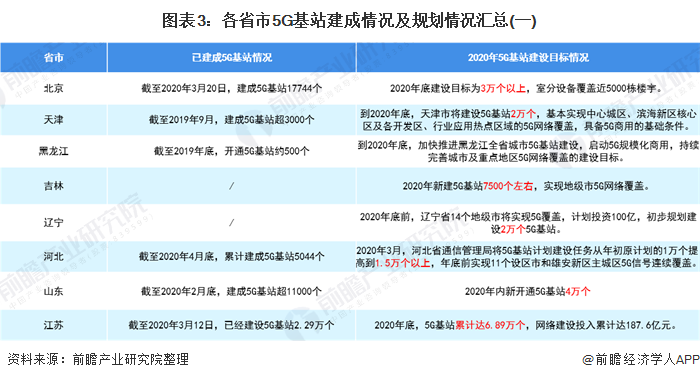
Task: Click Beijing's 3万个以上 target text
Action: (503, 88)
